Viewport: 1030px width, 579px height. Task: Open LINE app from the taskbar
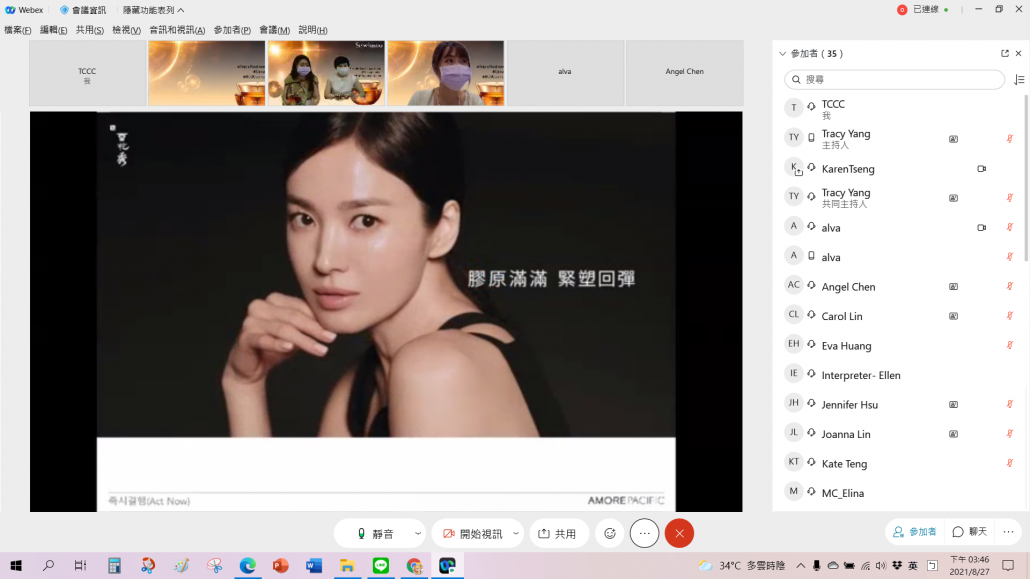coord(380,566)
